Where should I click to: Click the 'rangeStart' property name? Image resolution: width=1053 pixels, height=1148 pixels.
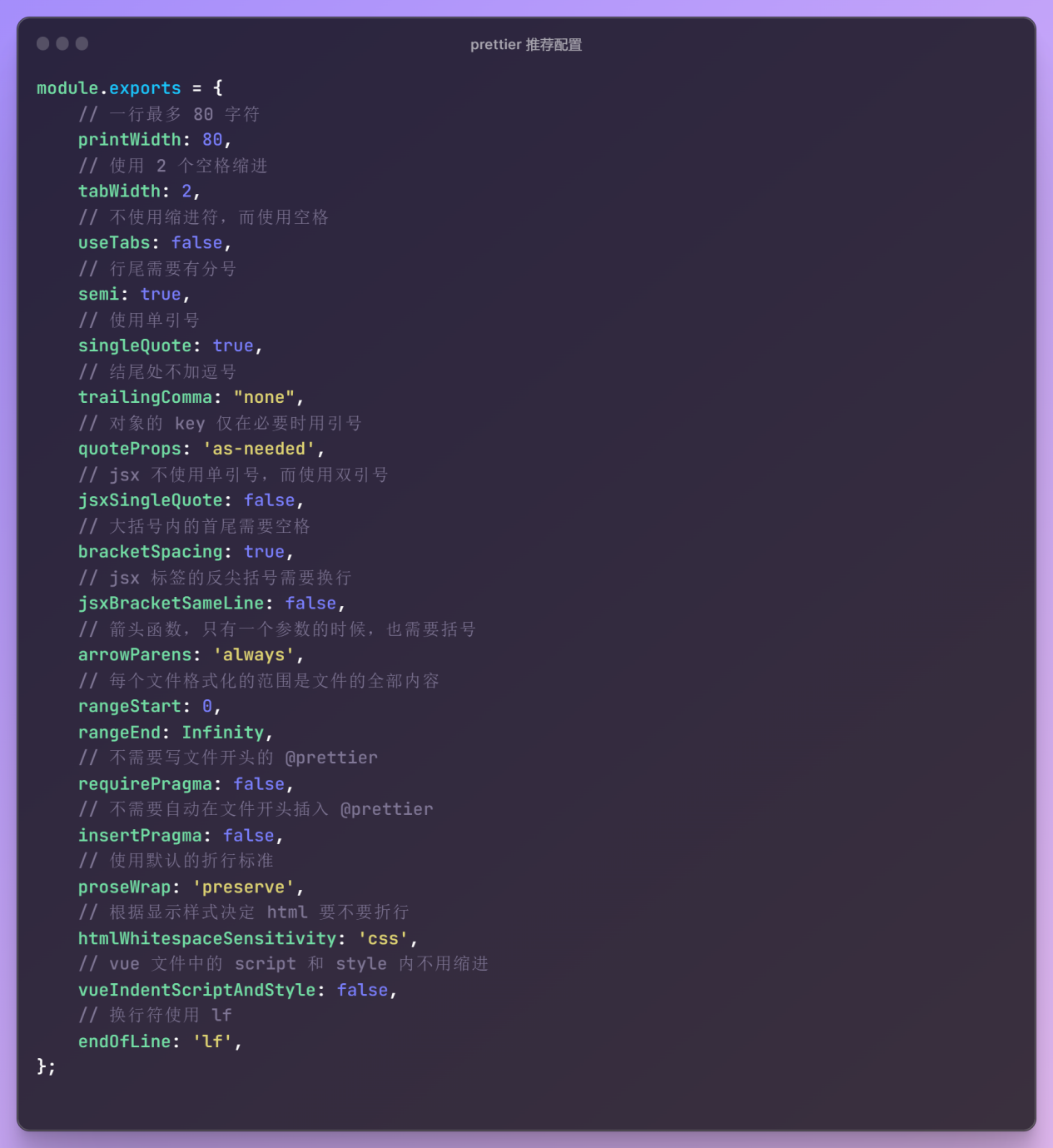[130, 707]
